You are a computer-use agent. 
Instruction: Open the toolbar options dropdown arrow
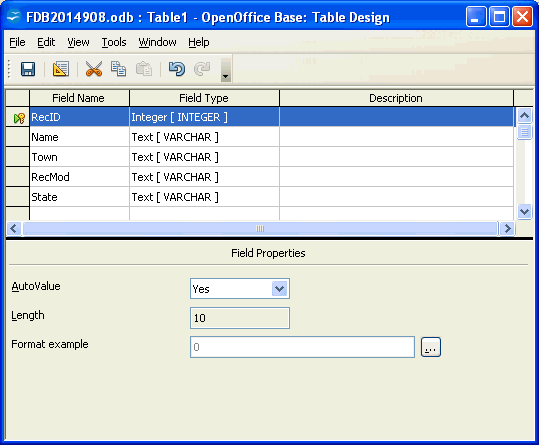pyautogui.click(x=226, y=70)
